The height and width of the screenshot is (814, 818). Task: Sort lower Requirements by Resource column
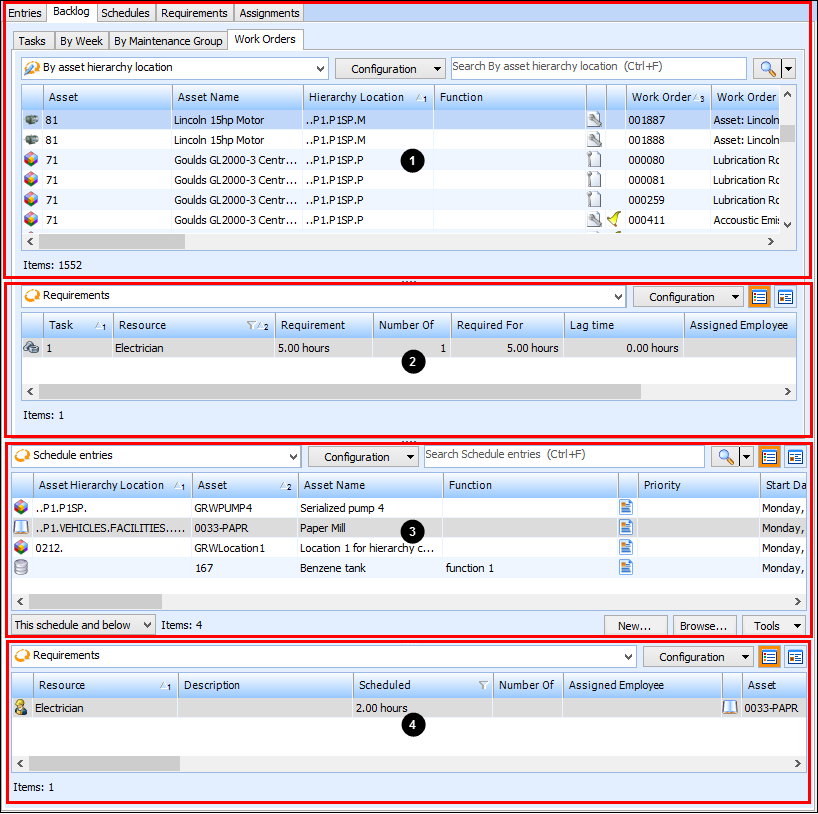105,686
